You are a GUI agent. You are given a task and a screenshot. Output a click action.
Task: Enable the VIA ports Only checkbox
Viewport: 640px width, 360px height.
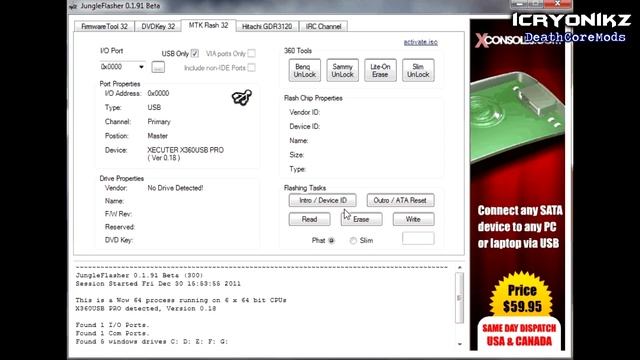tap(251, 53)
